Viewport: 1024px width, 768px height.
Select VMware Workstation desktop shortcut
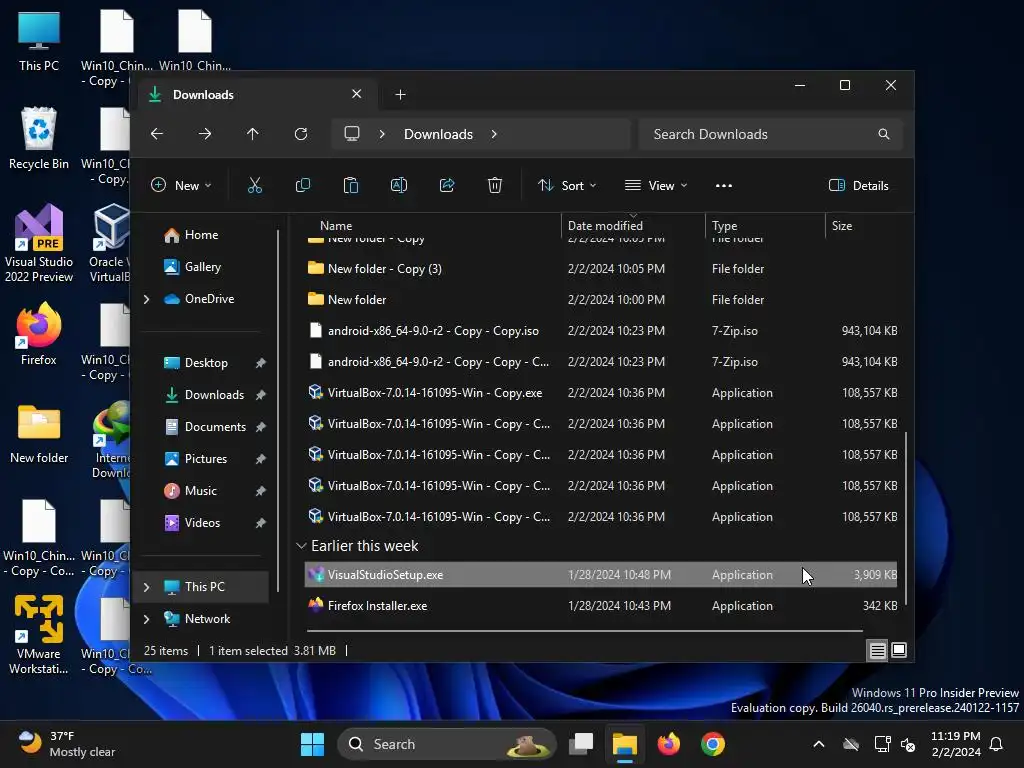pos(39,635)
